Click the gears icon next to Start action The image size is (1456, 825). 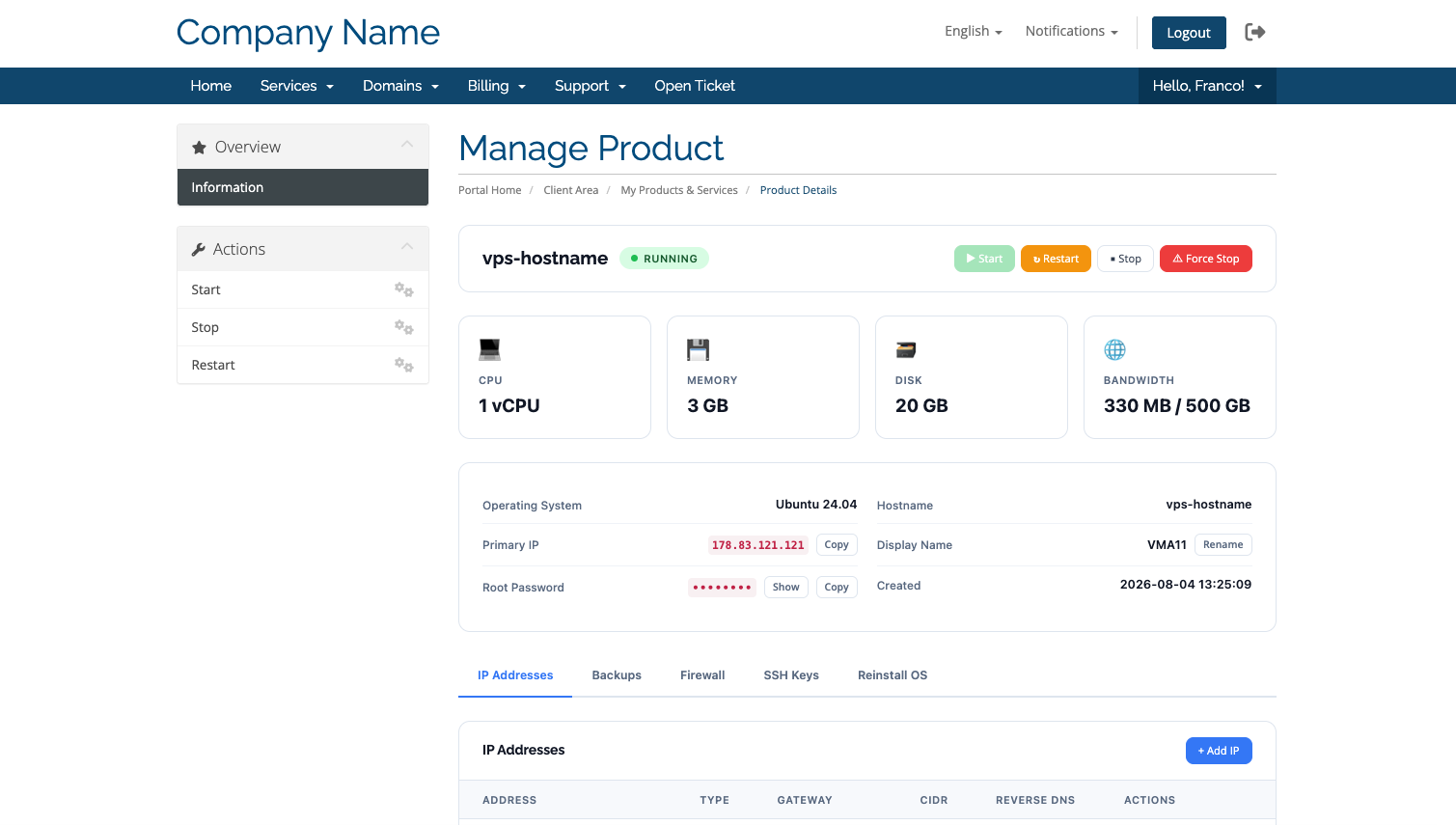tap(403, 289)
